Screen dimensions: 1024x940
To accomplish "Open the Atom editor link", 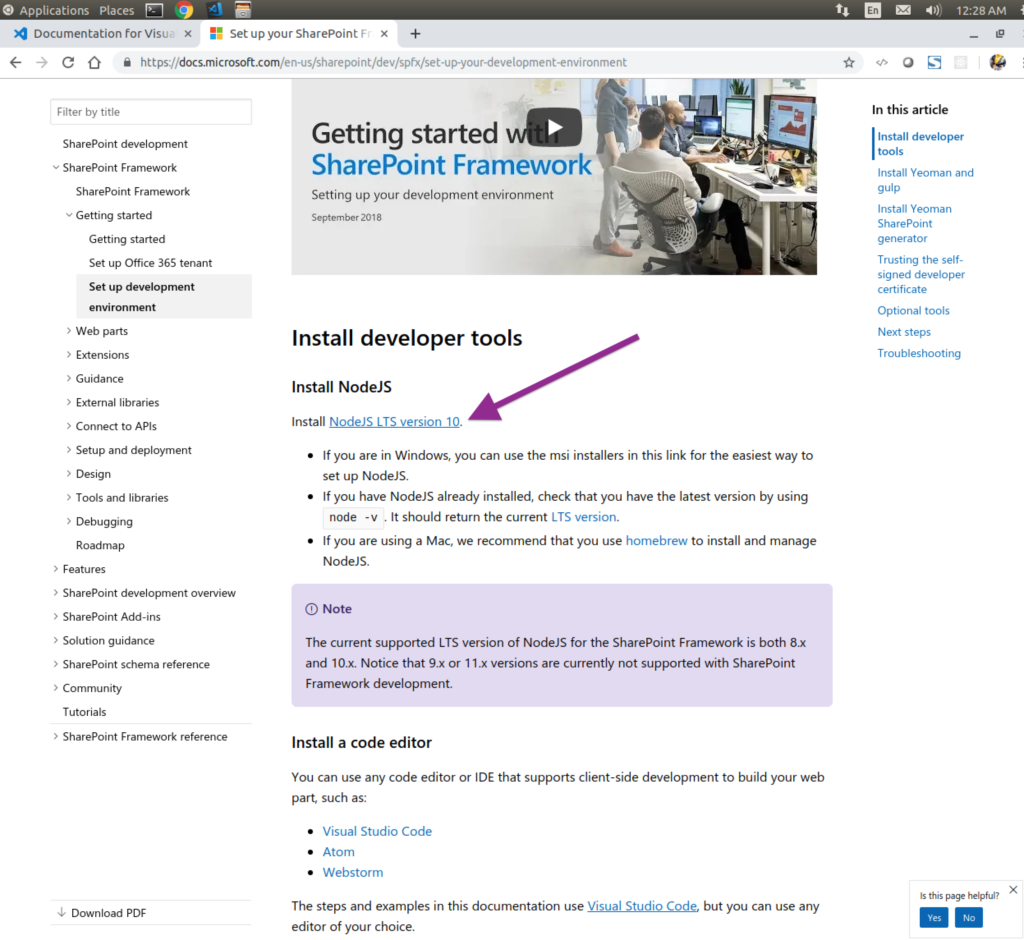I will [338, 852].
